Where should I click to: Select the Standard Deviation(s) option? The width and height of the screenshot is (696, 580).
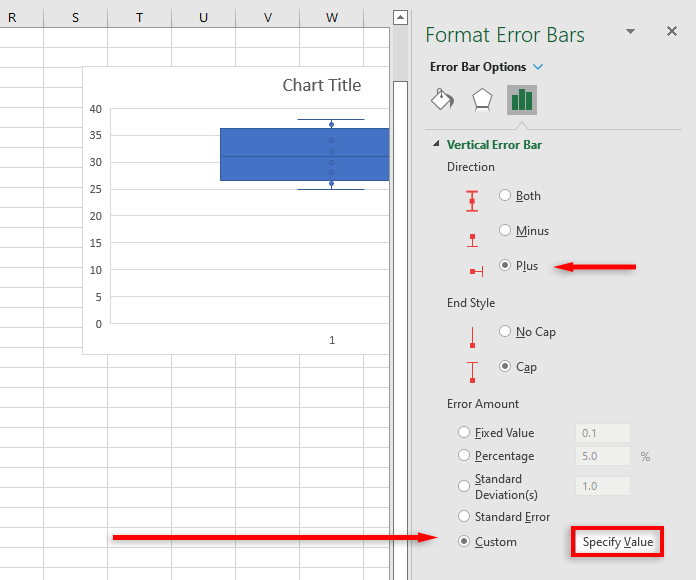click(x=464, y=486)
